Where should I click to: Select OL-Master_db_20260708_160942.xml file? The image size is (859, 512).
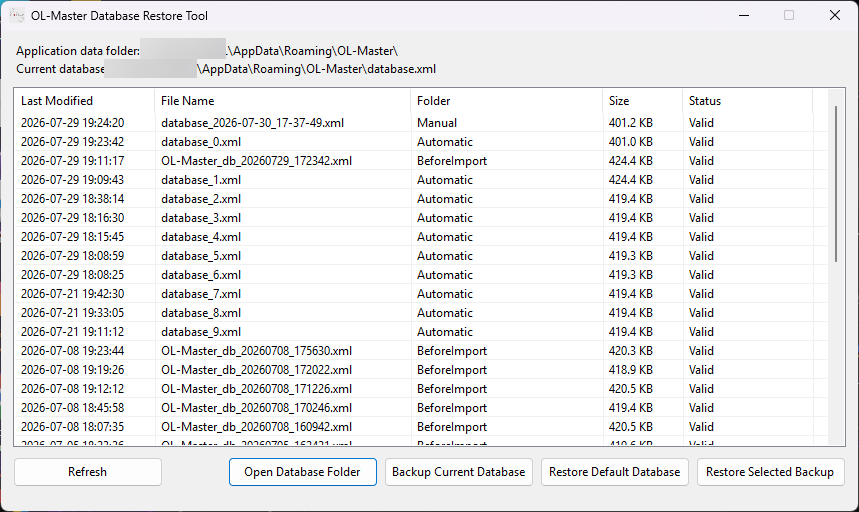[256, 427]
